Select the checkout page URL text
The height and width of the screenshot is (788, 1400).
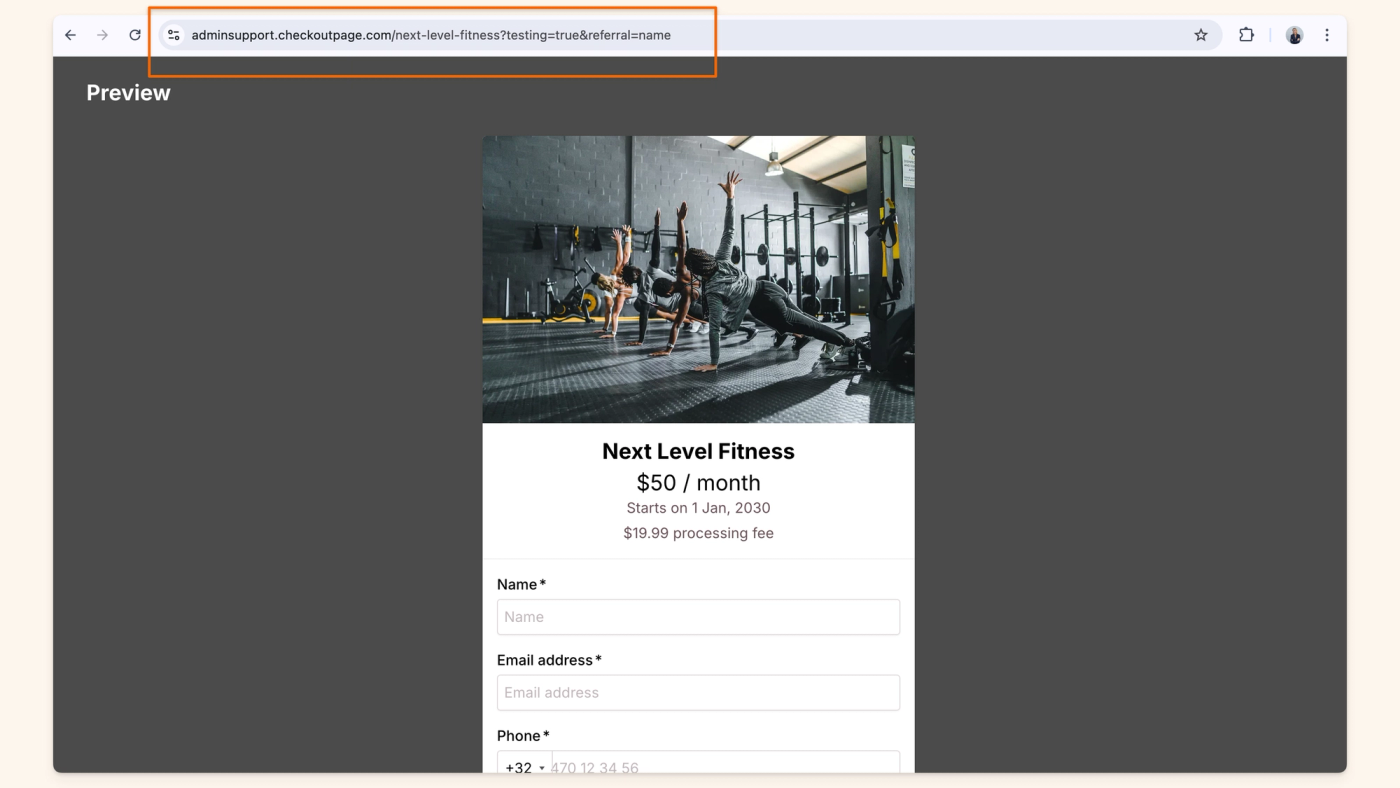(x=431, y=35)
